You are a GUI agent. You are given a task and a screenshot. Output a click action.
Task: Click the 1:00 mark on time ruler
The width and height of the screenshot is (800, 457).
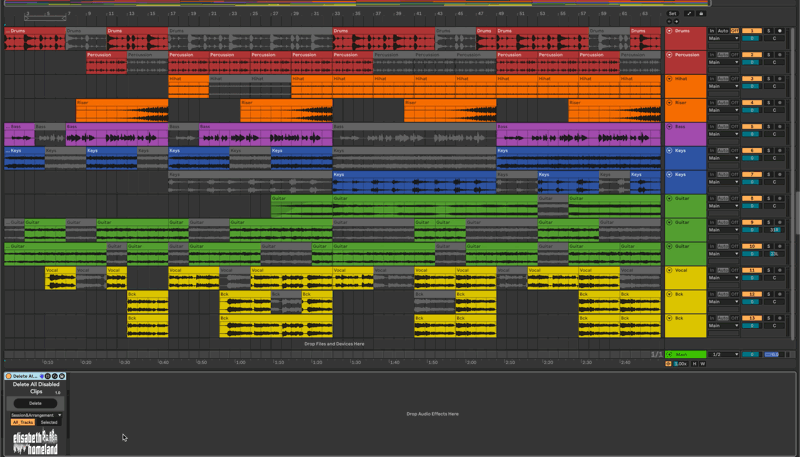(x=240, y=363)
